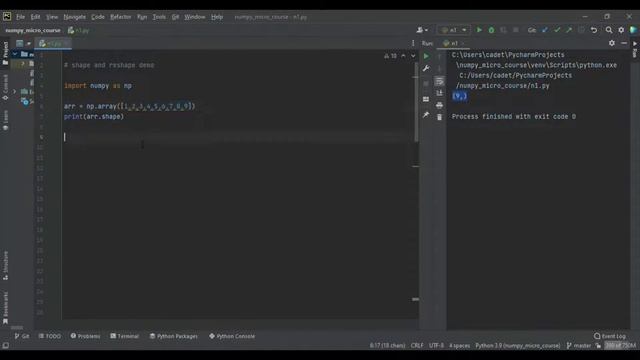The image size is (640, 360).
Task: Open the View menu
Action: [52, 17]
